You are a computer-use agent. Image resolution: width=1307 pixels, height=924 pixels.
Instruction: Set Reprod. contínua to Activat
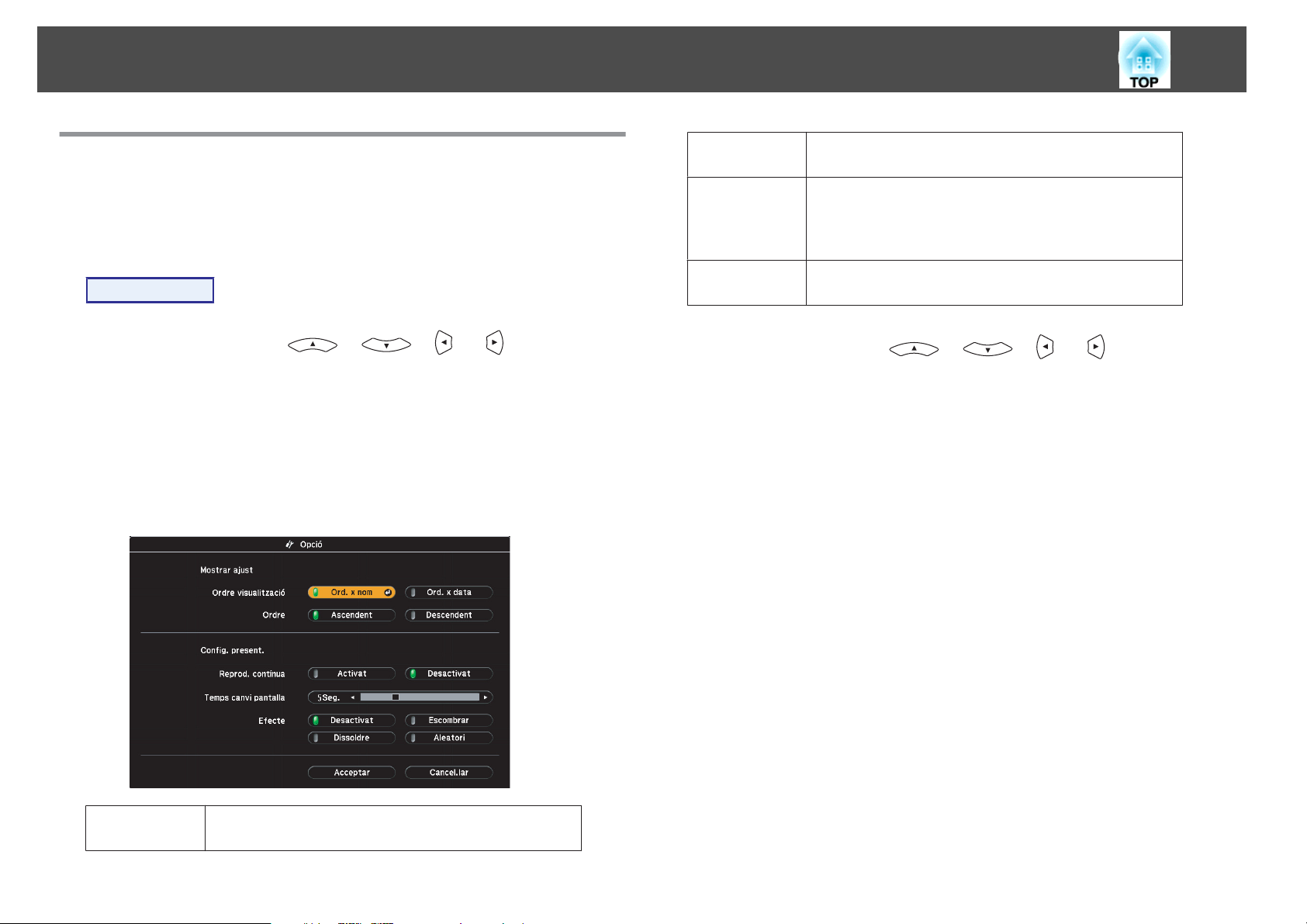351,673
